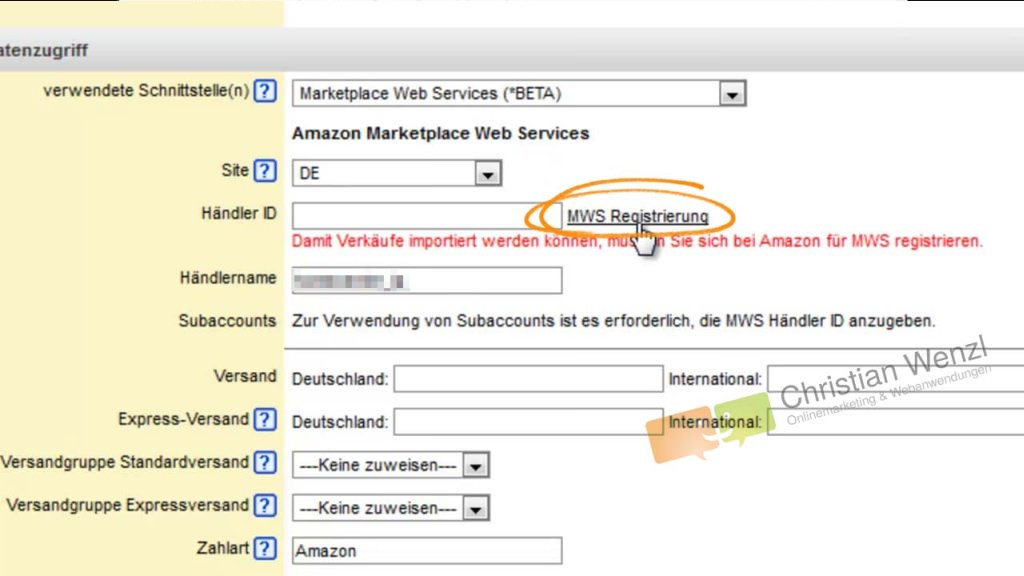Select the Versand Deutschland input field
The image size is (1024, 576).
528,379
